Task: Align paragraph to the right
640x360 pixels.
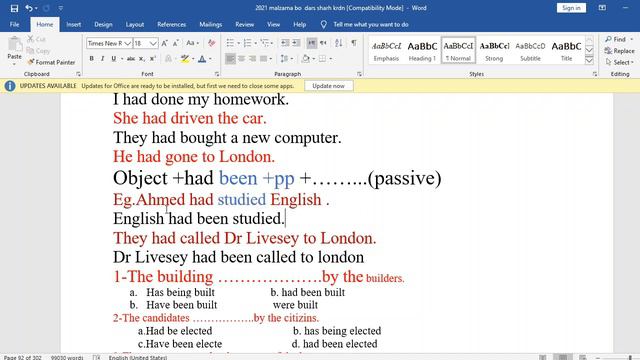Action: click(x=253, y=59)
